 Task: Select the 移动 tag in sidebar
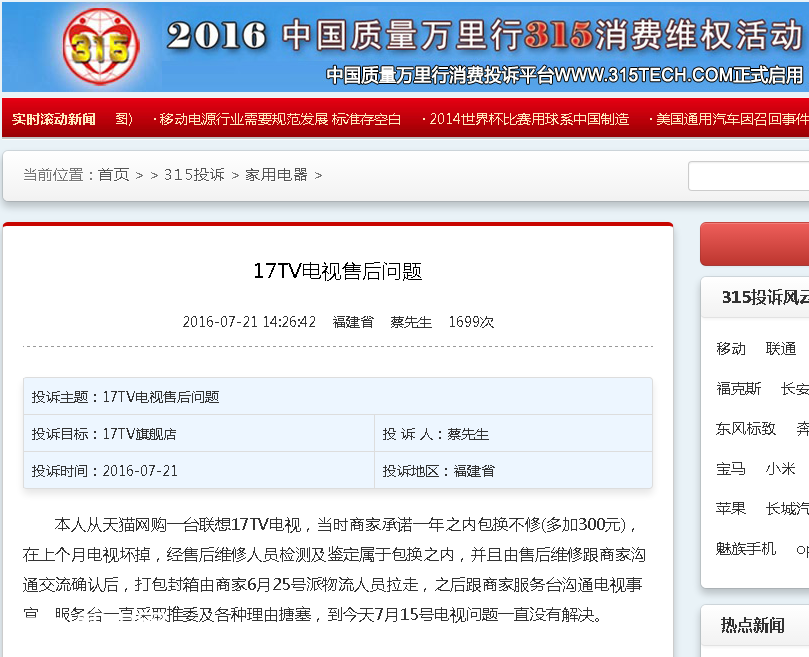[x=731, y=349]
